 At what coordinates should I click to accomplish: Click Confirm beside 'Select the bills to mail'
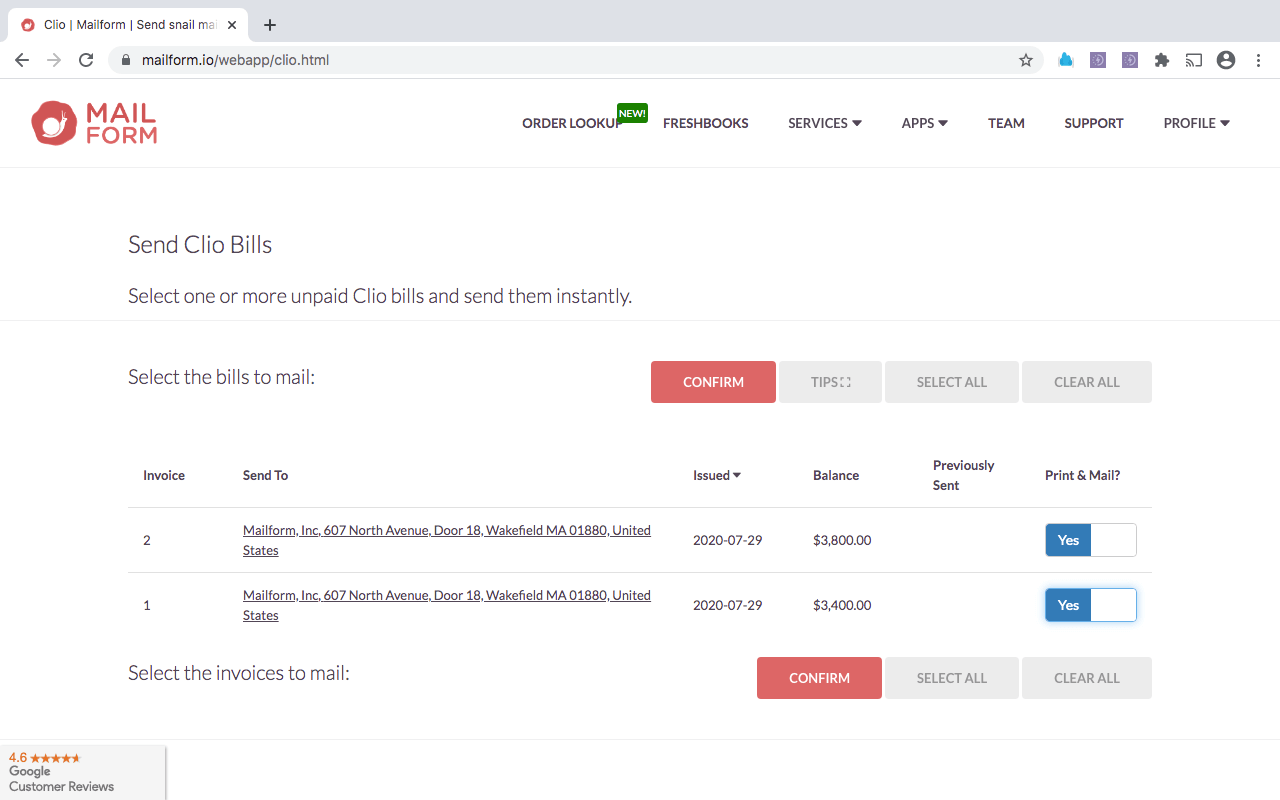(x=713, y=382)
